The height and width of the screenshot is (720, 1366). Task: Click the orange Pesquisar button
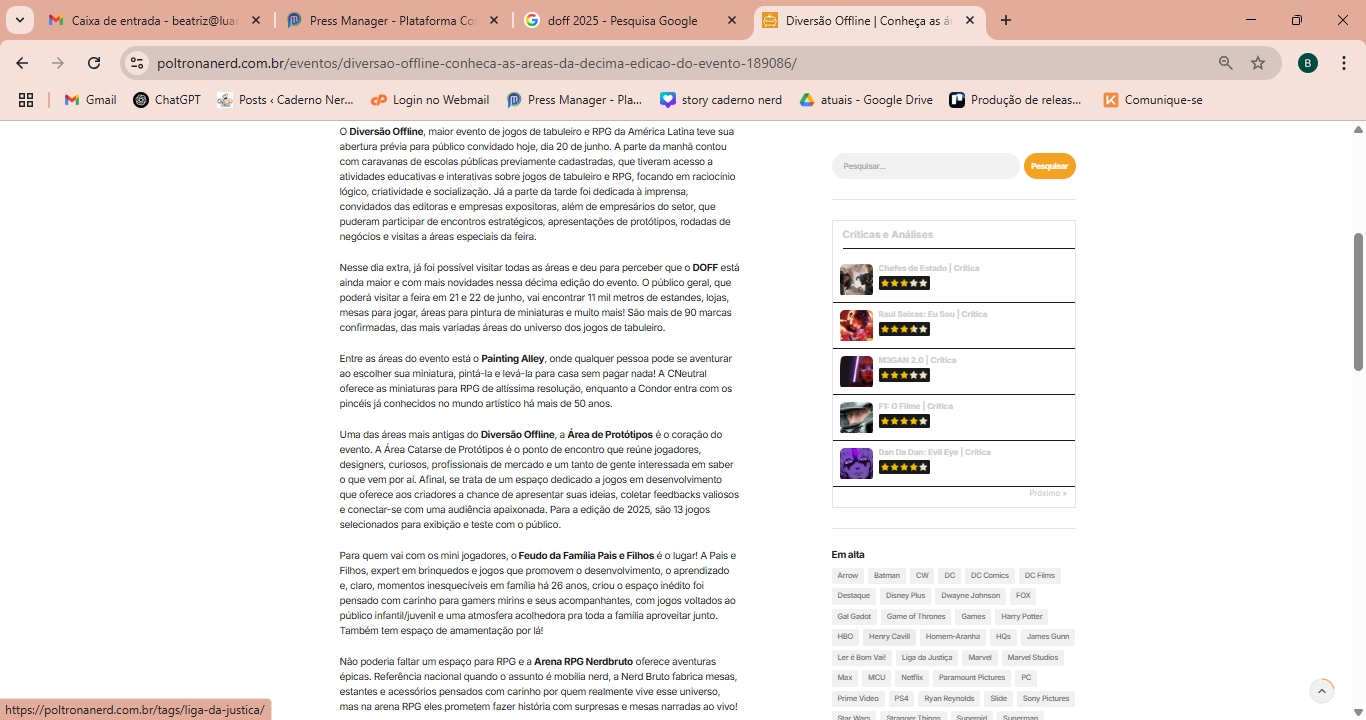point(1049,166)
